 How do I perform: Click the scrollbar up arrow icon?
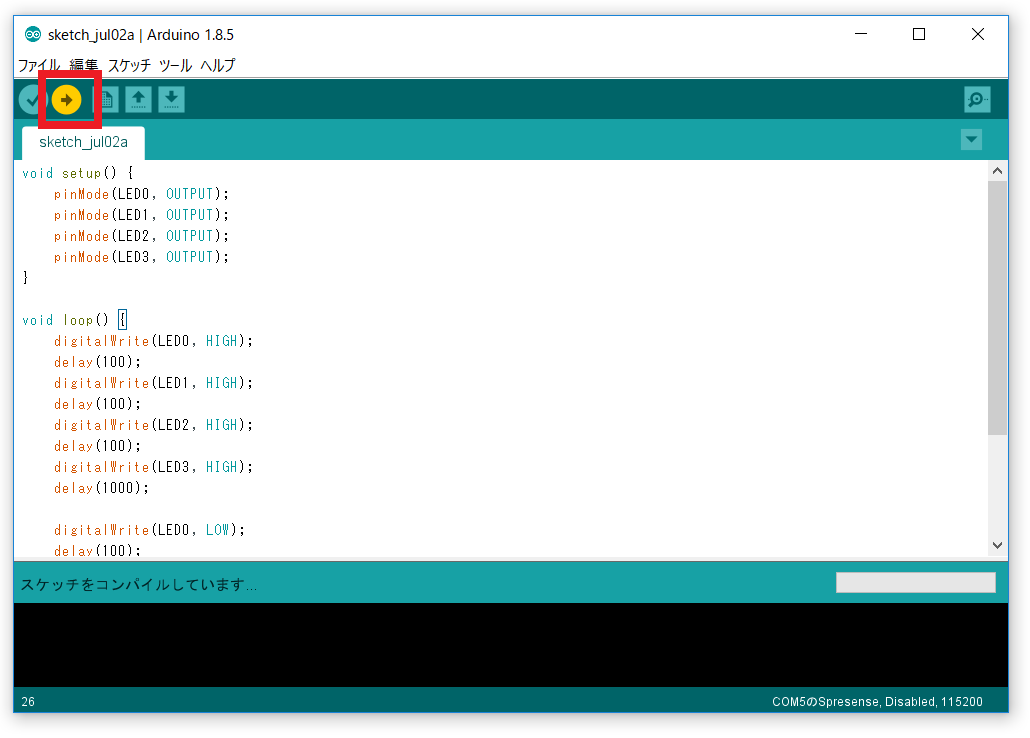pos(997,169)
